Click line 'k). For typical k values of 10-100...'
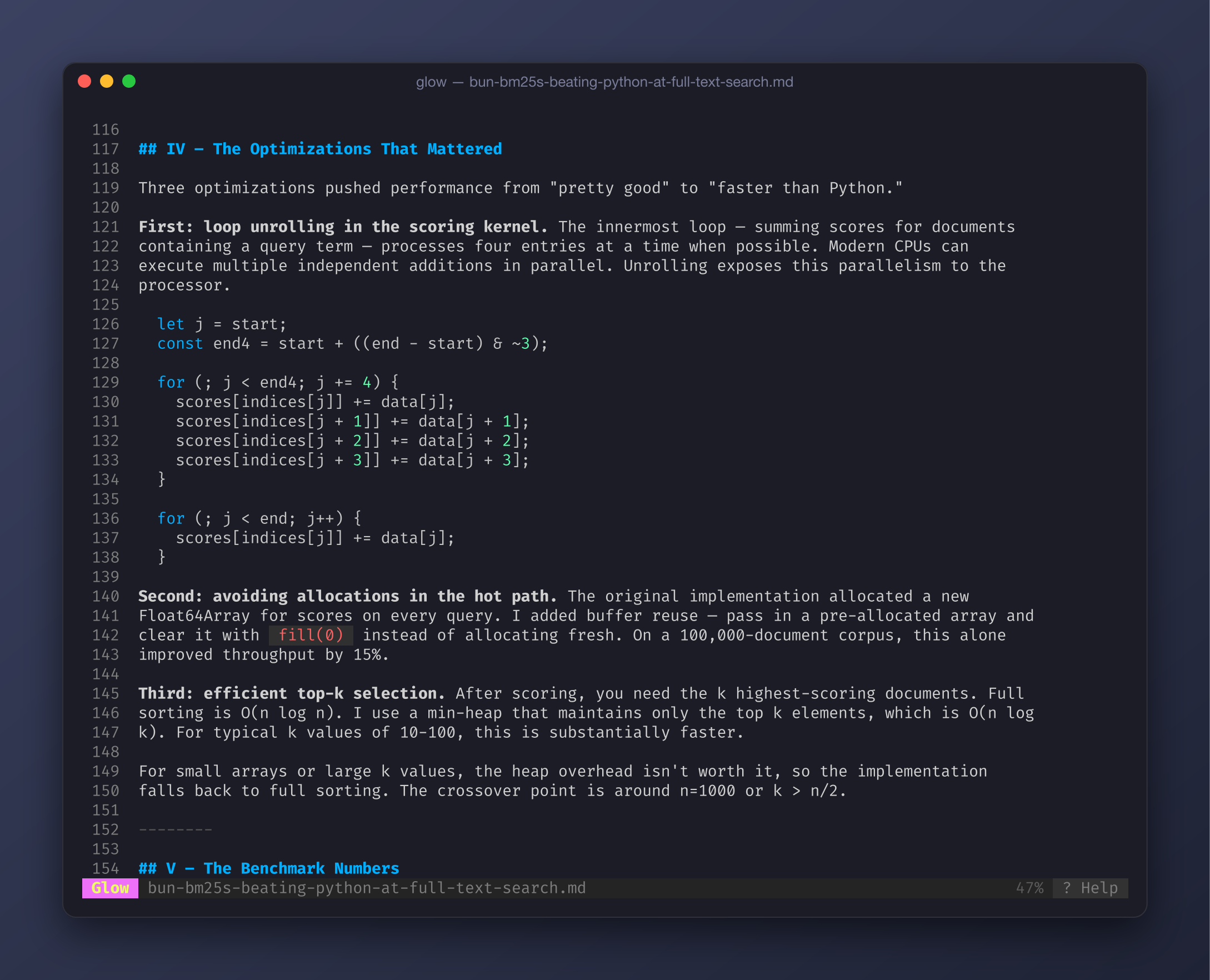 coord(441,732)
